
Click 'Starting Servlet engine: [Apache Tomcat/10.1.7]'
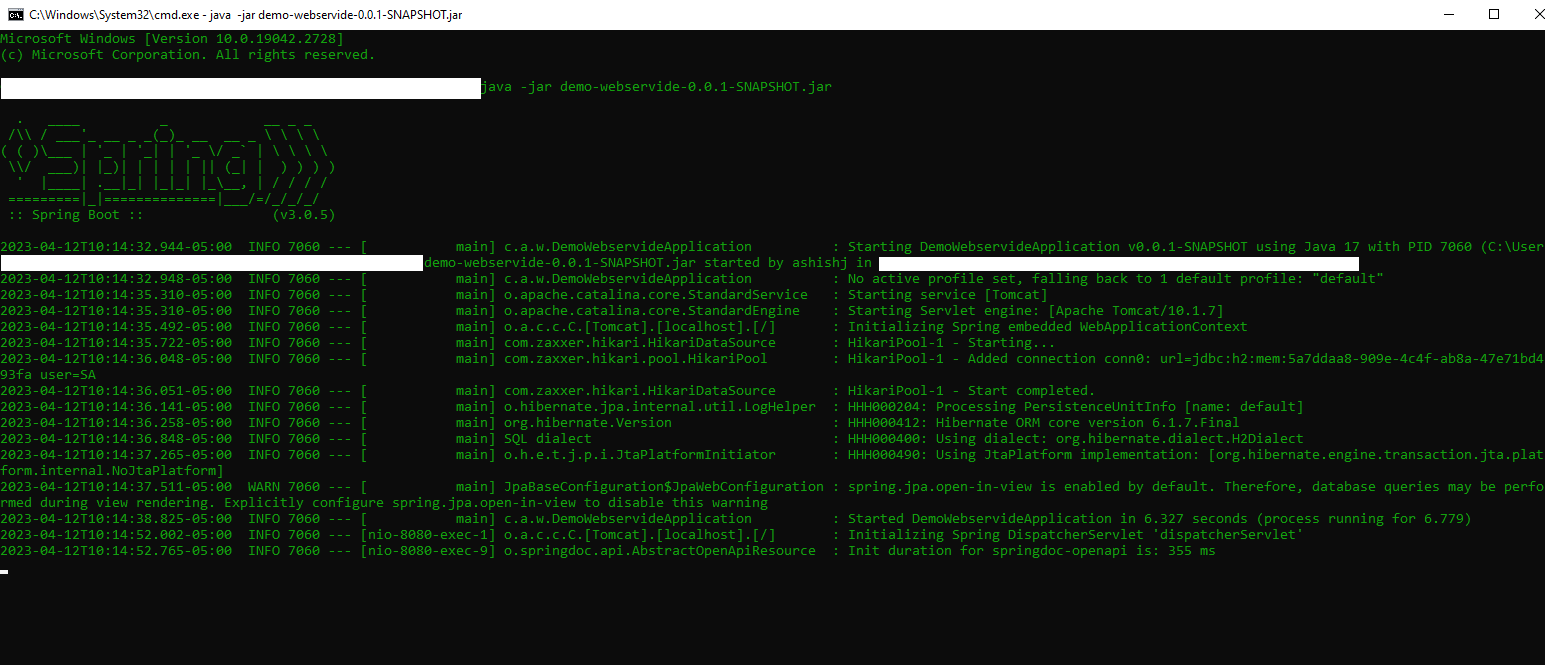click(x=1036, y=311)
